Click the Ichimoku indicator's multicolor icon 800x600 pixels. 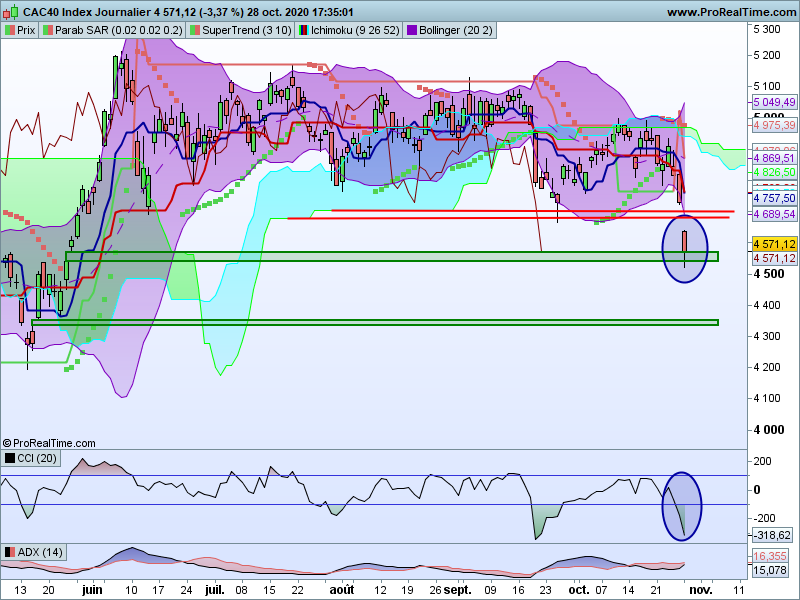pyautogui.click(x=304, y=30)
